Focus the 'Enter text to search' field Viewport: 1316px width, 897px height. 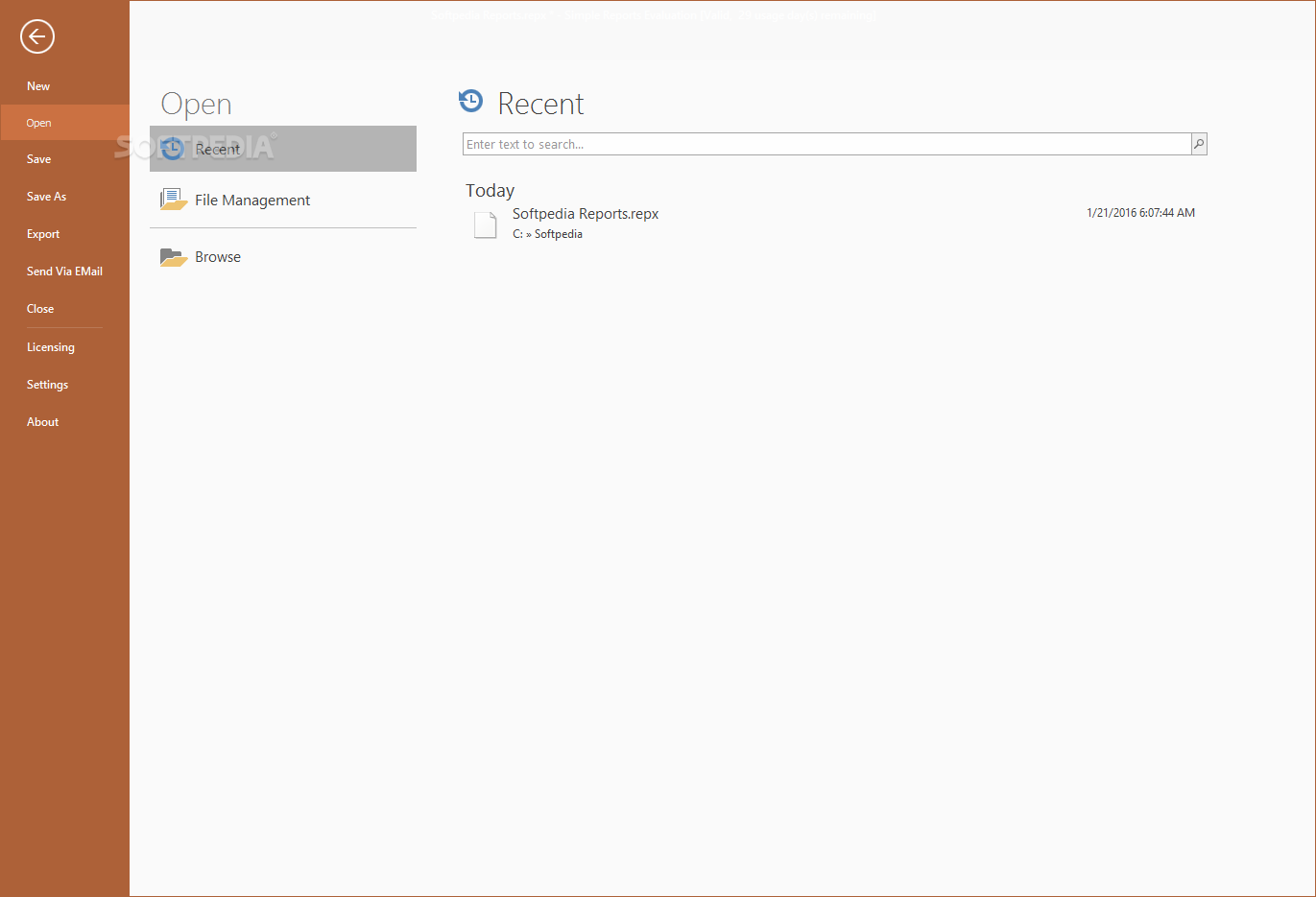(826, 144)
